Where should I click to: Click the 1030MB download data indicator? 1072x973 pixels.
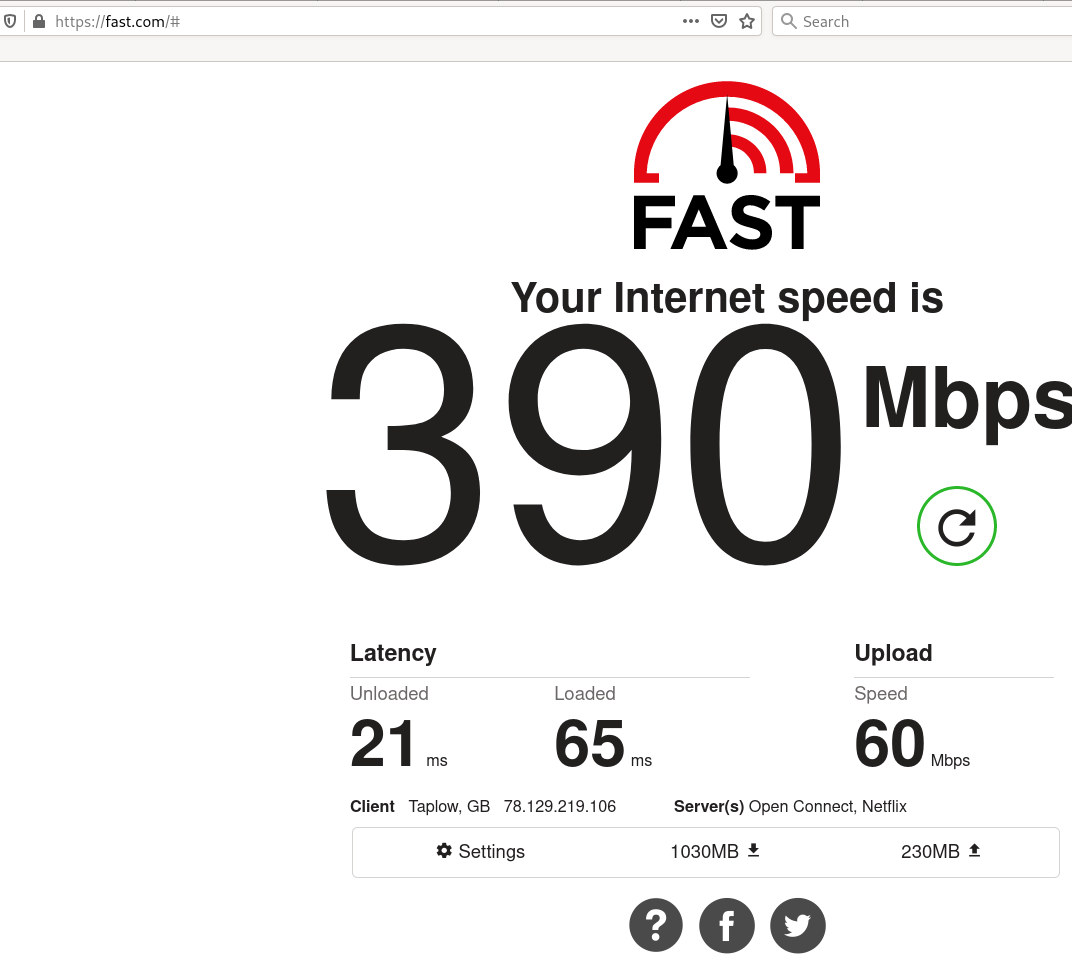[x=715, y=851]
